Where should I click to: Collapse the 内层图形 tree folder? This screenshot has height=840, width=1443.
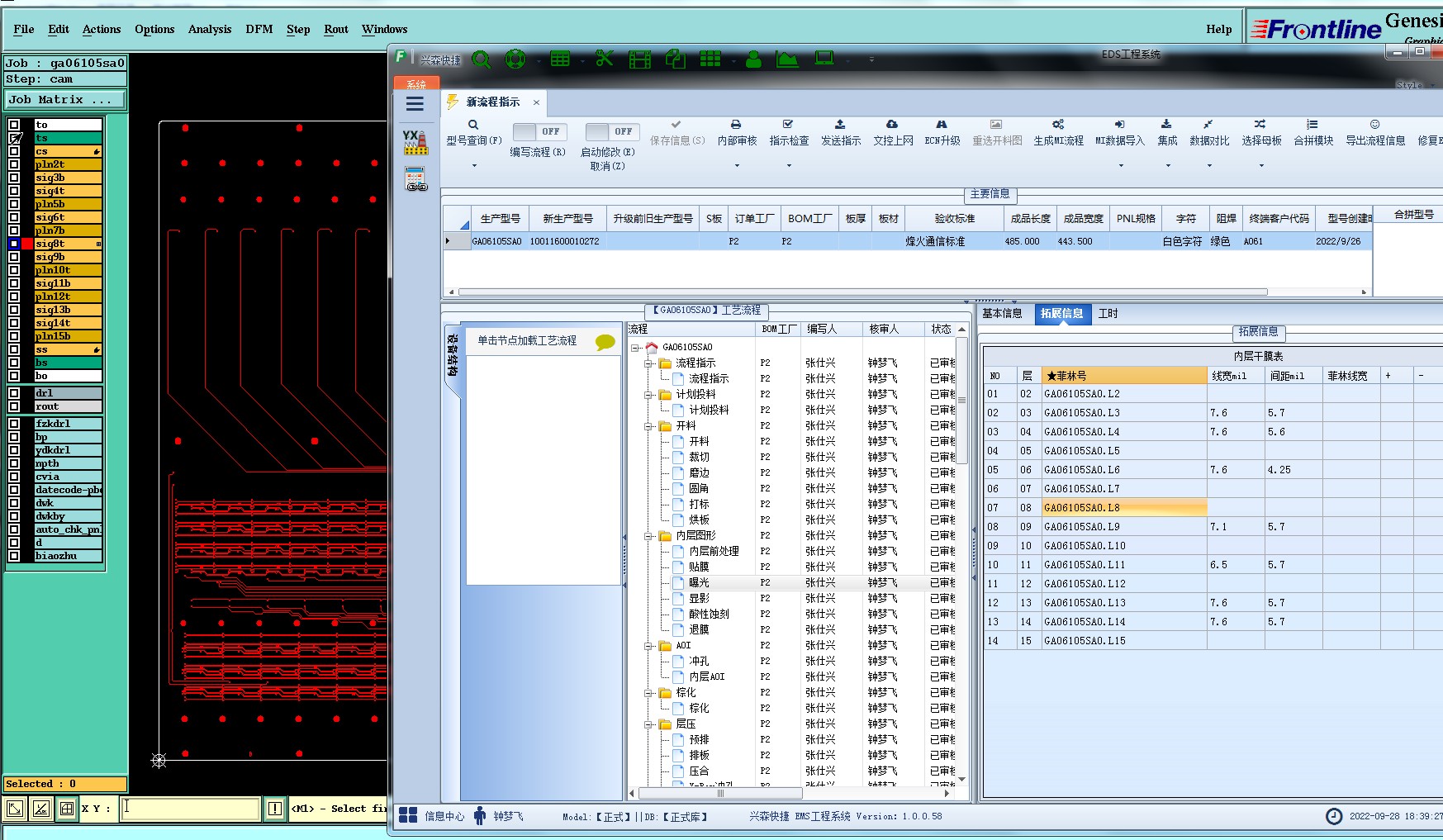pos(649,536)
